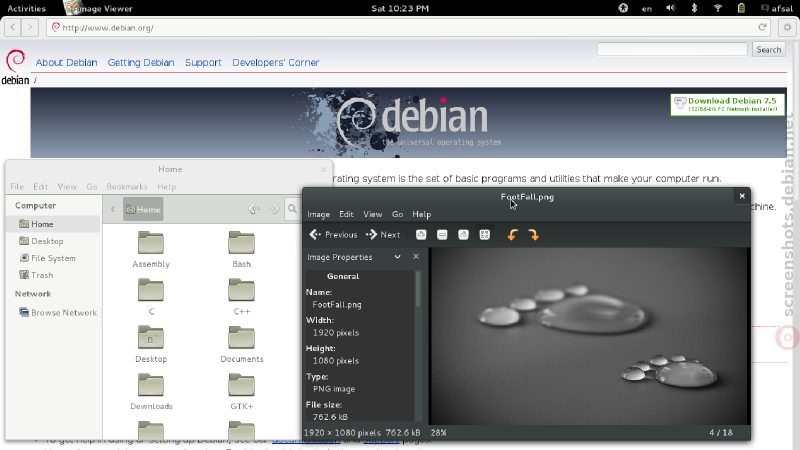Rotate image clockwise

click(534, 235)
